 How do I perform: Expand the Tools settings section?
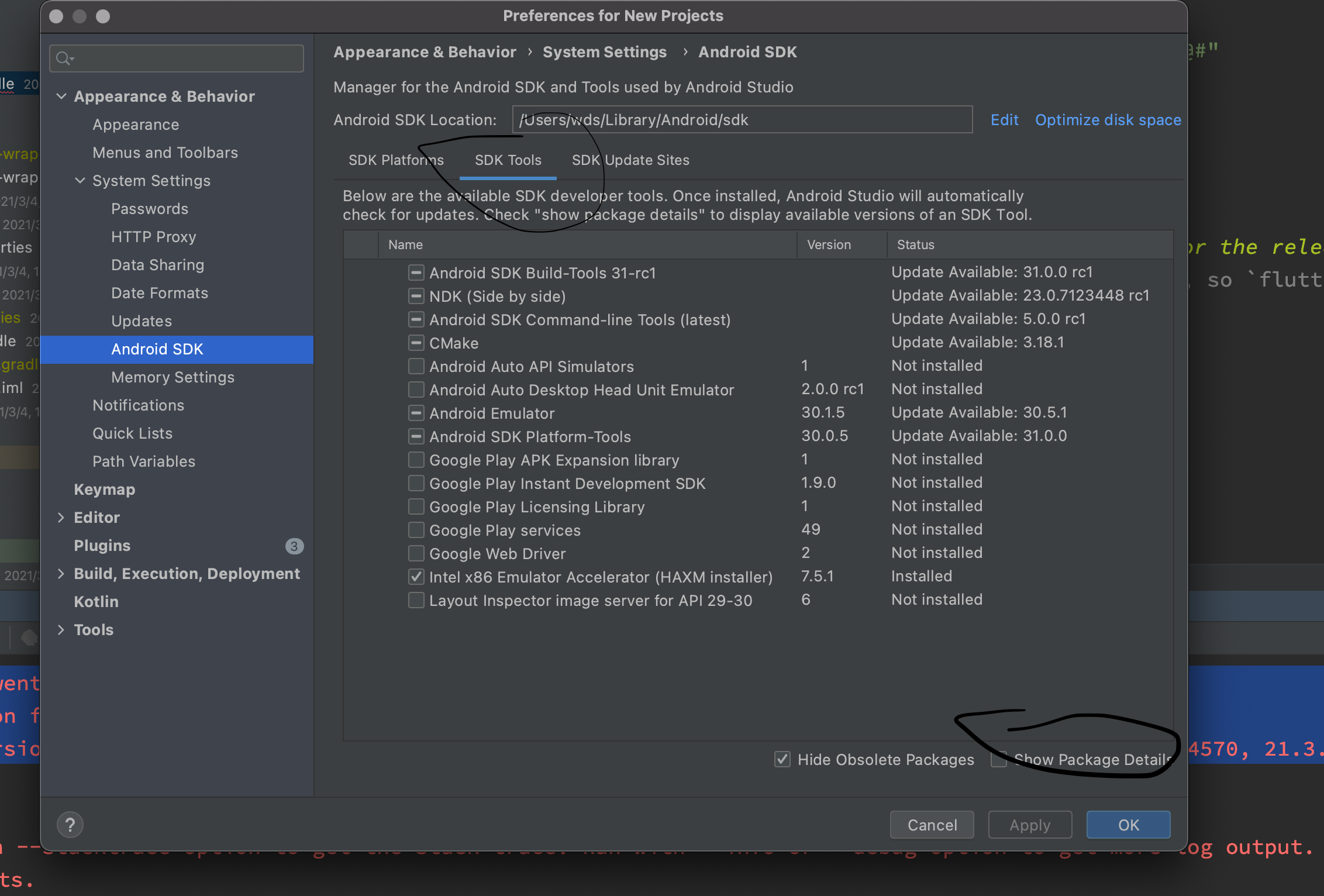(x=62, y=629)
